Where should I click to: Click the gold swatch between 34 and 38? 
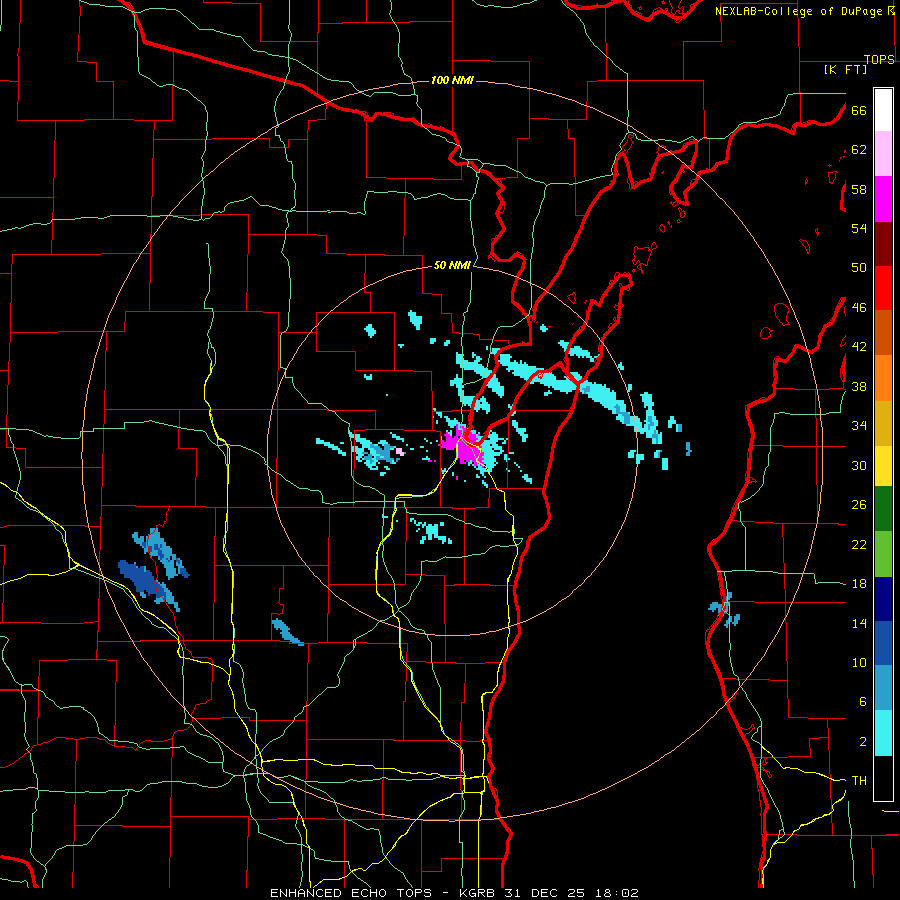click(883, 422)
